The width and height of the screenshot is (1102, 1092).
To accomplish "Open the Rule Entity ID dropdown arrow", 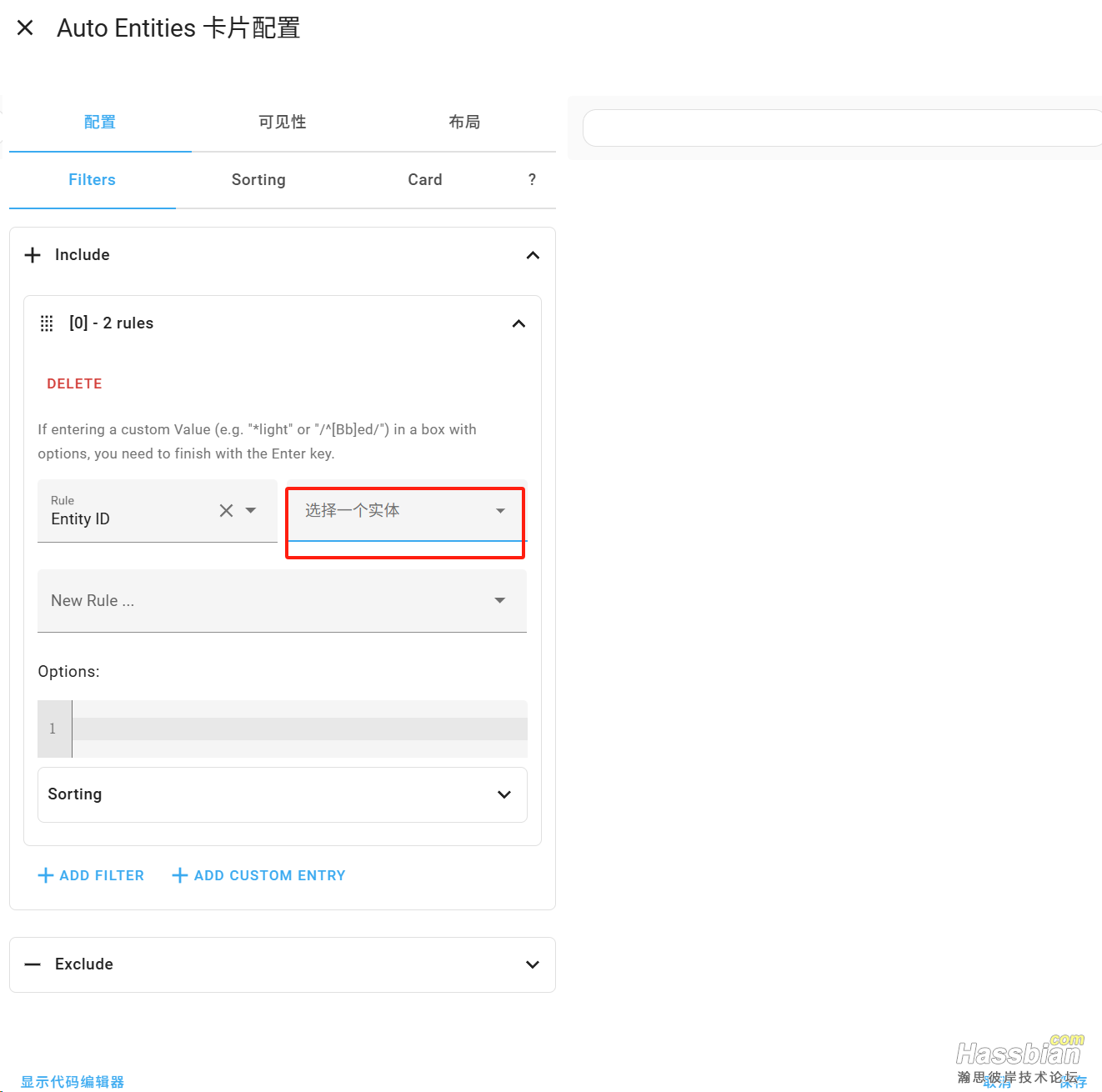I will point(250,510).
